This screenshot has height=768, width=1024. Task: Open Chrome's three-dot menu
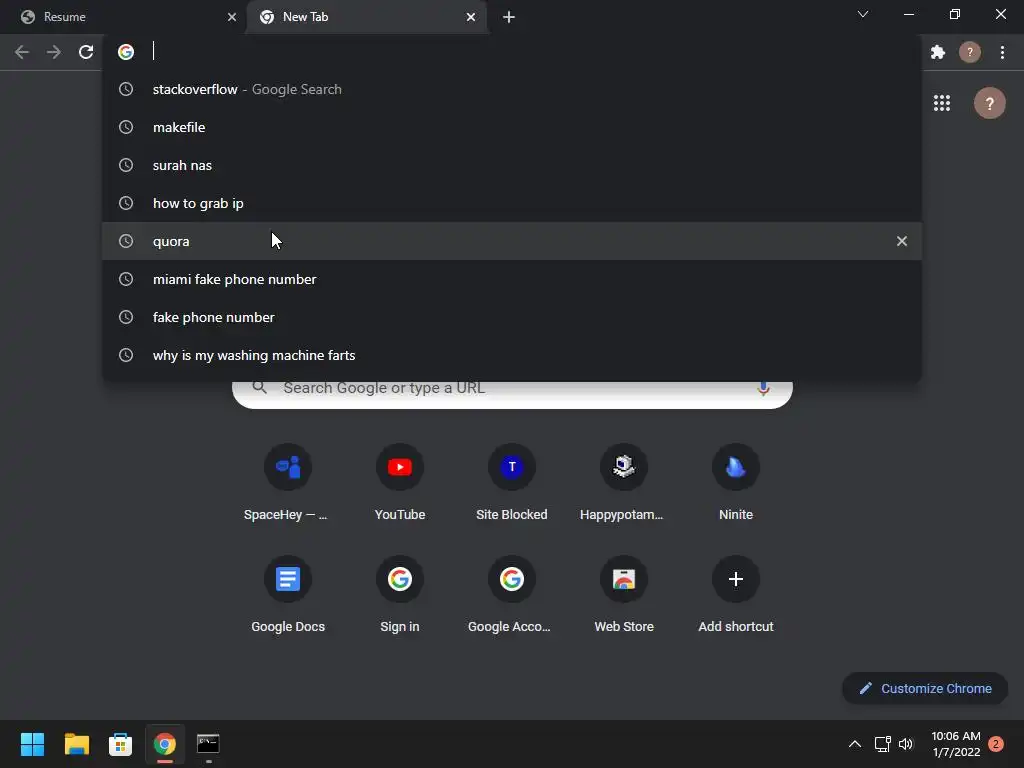(1002, 52)
